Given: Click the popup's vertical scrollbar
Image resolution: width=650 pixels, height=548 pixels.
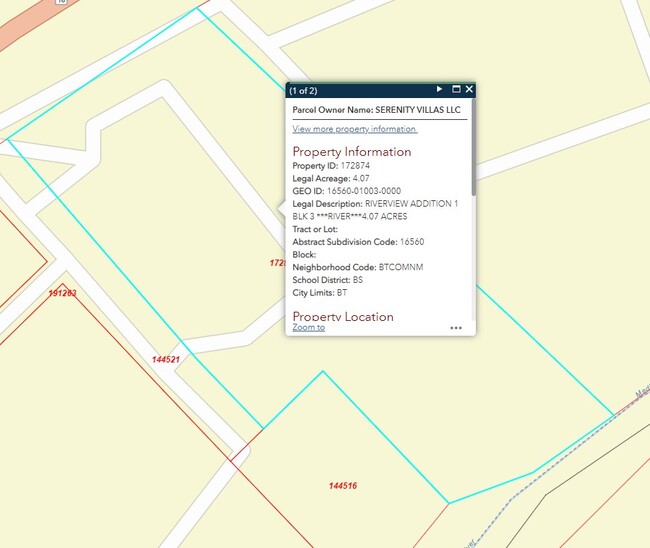Looking at the screenshot, I should click(473, 150).
